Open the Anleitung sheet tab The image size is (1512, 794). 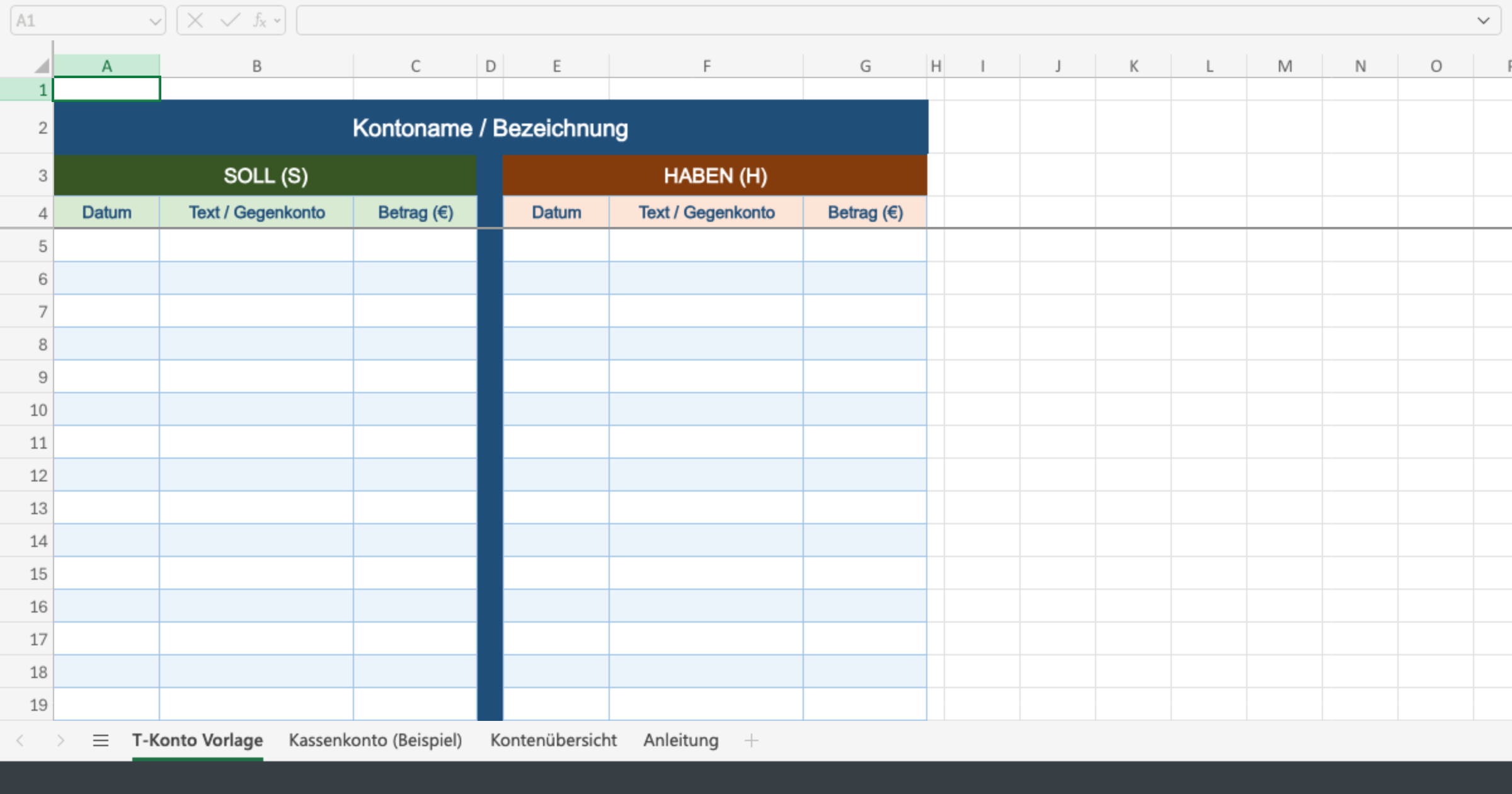[680, 740]
